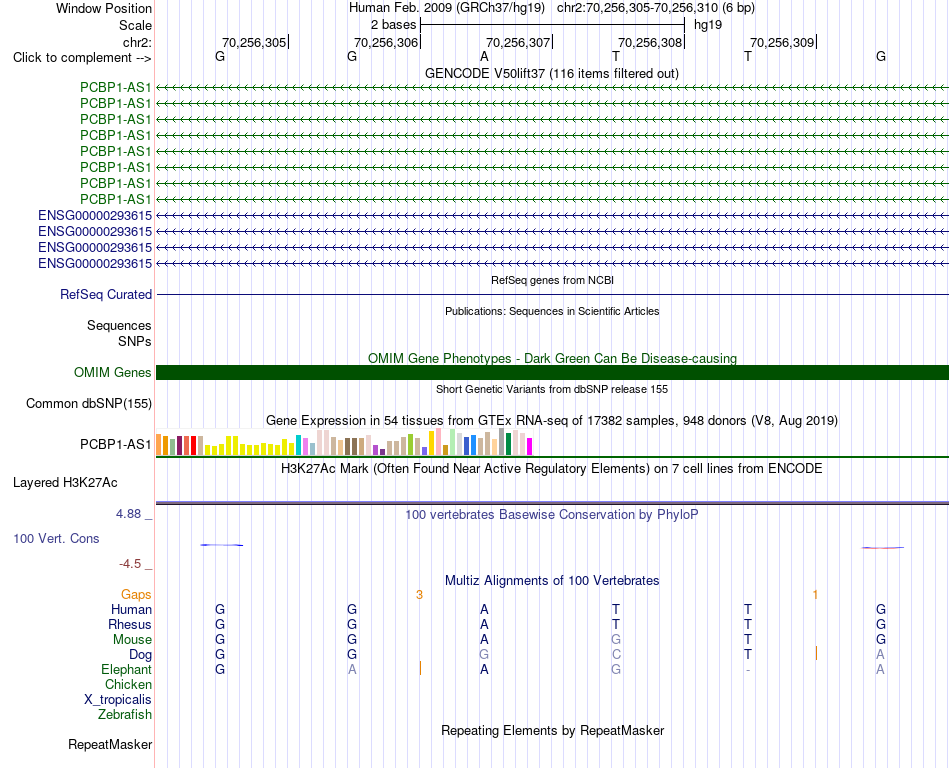The height and width of the screenshot is (768, 950).
Task: Click the 70,256,305 coordinate on the ruler
Action: 254,42
